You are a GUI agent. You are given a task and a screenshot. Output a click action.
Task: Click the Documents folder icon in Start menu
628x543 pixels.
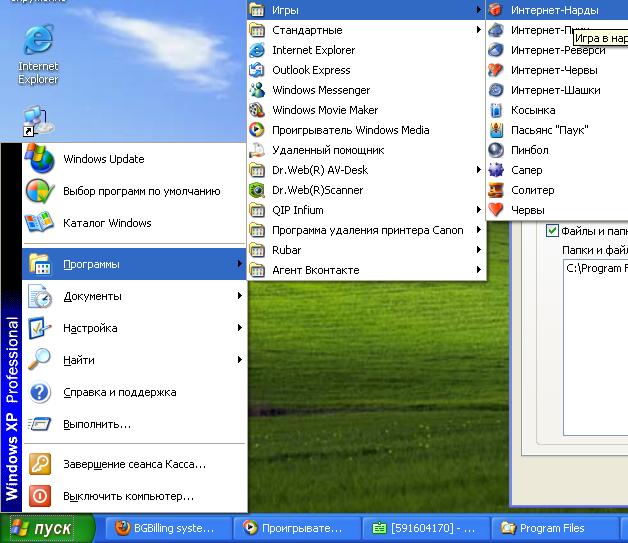[40, 296]
